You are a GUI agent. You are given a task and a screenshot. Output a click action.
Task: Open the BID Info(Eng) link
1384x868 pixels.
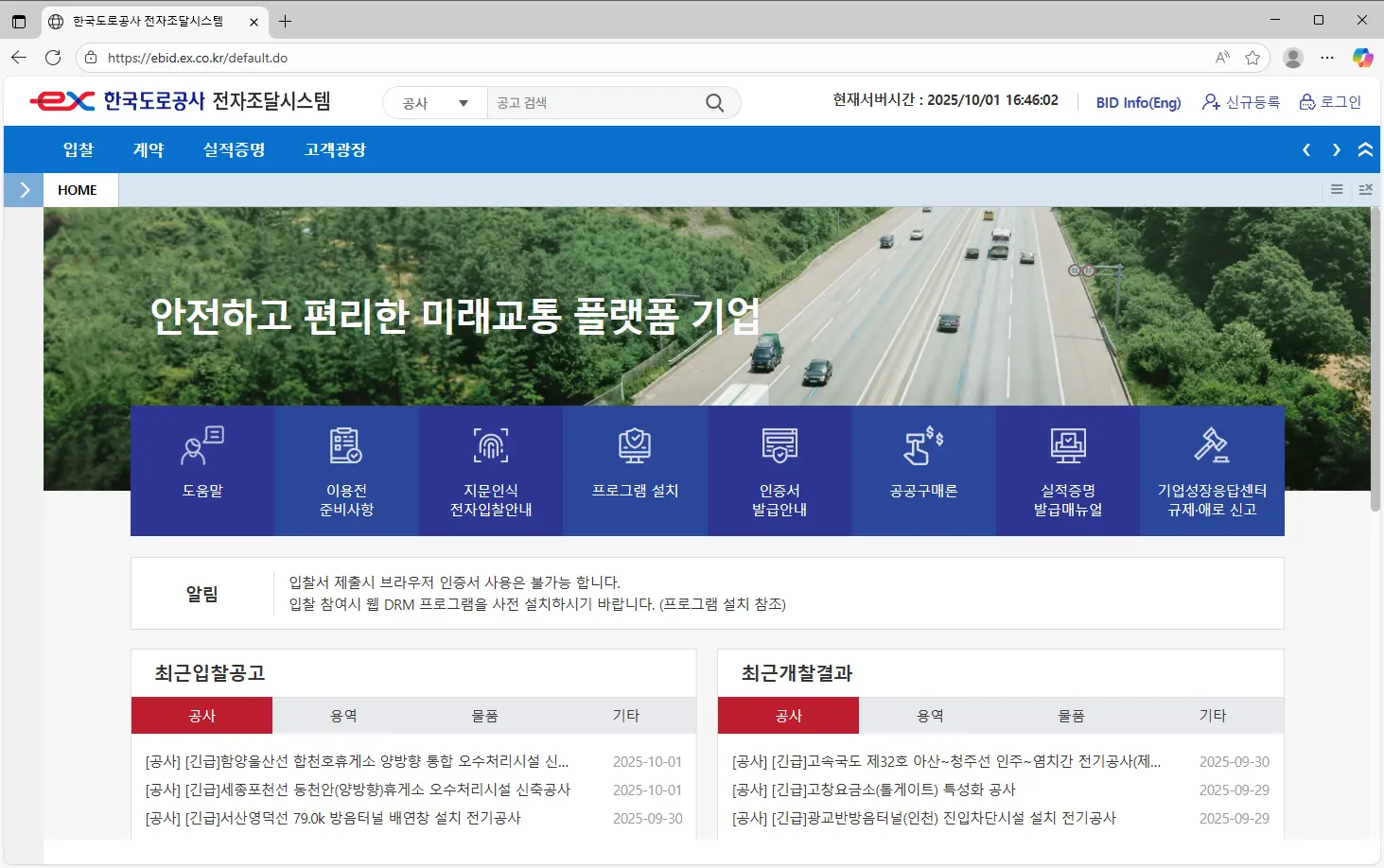(x=1138, y=102)
